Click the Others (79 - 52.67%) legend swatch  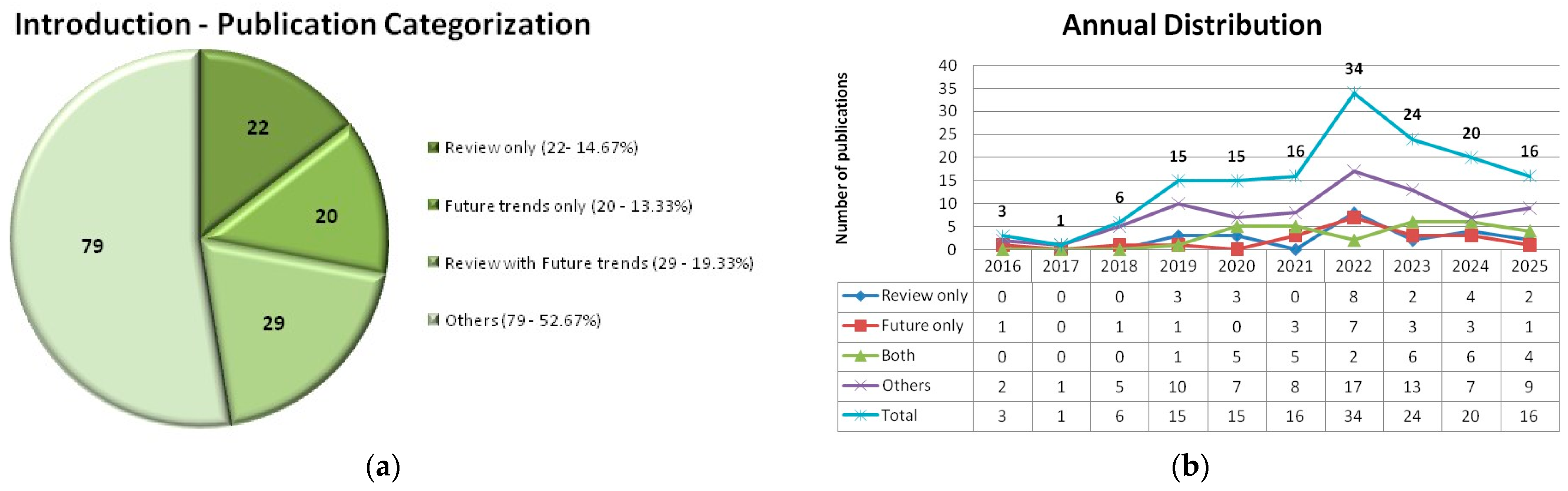(434, 319)
